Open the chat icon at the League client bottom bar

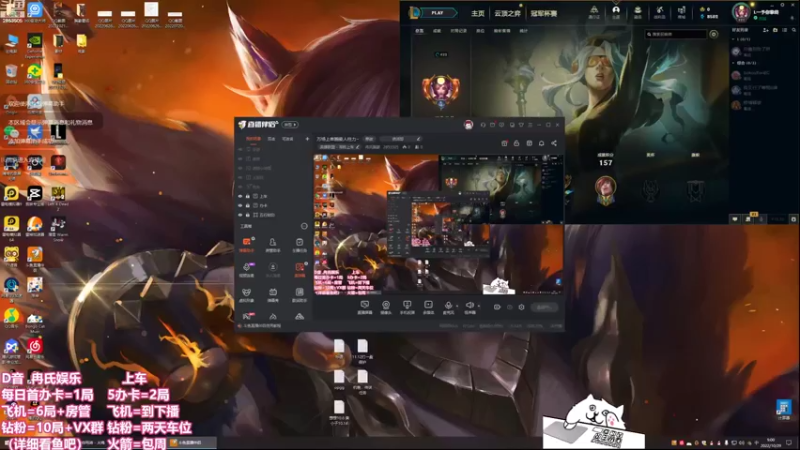pos(735,219)
